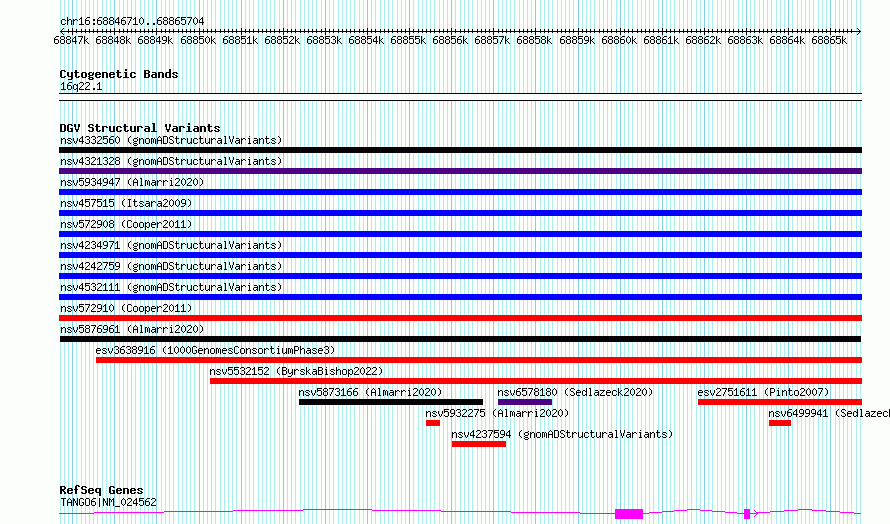This screenshot has height=524, width=890.
Task: Click the nsv5873166 (Almarri2020) label
Action: coord(370,392)
